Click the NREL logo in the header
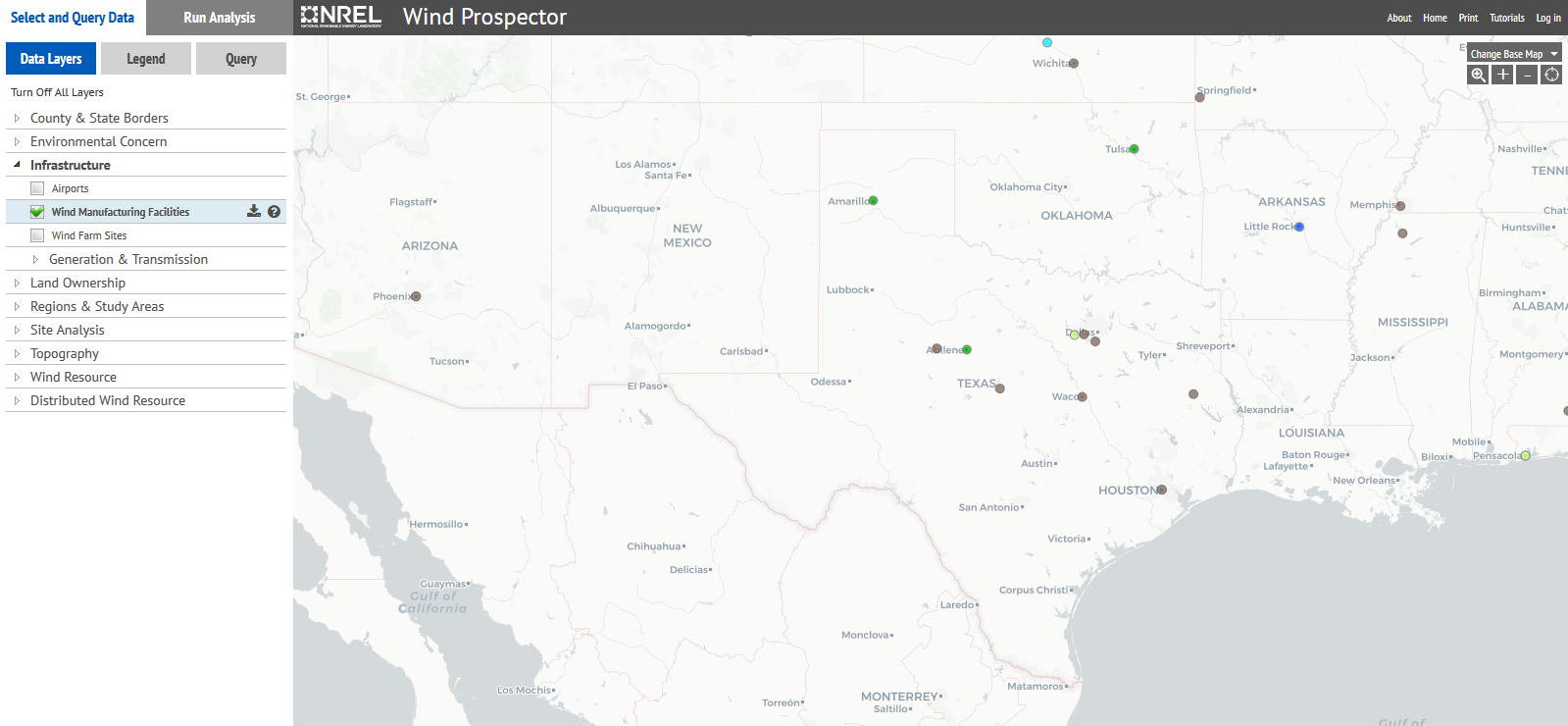The height and width of the screenshot is (726, 1568). (x=341, y=17)
